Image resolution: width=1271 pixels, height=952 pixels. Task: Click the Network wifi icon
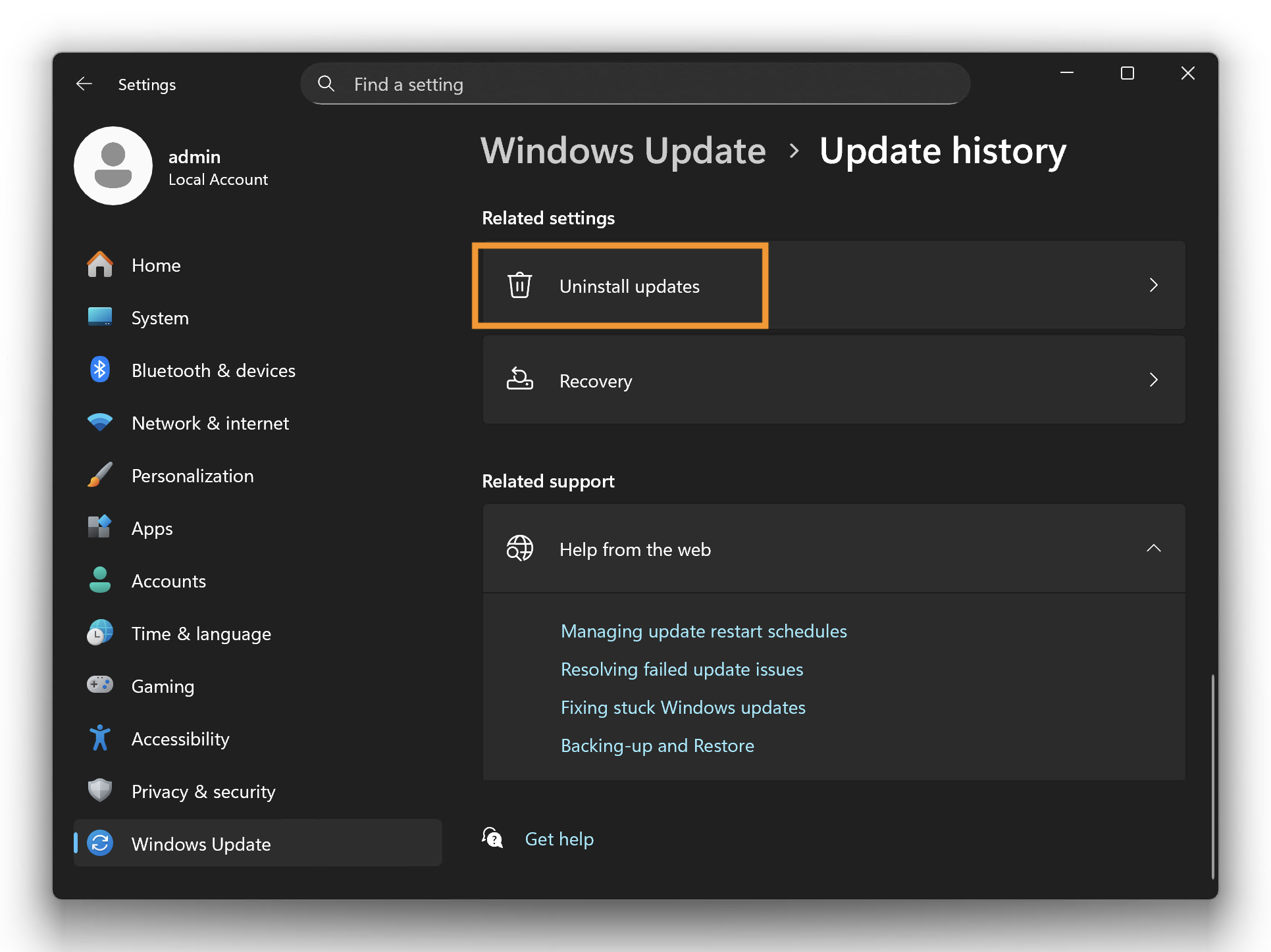point(100,422)
